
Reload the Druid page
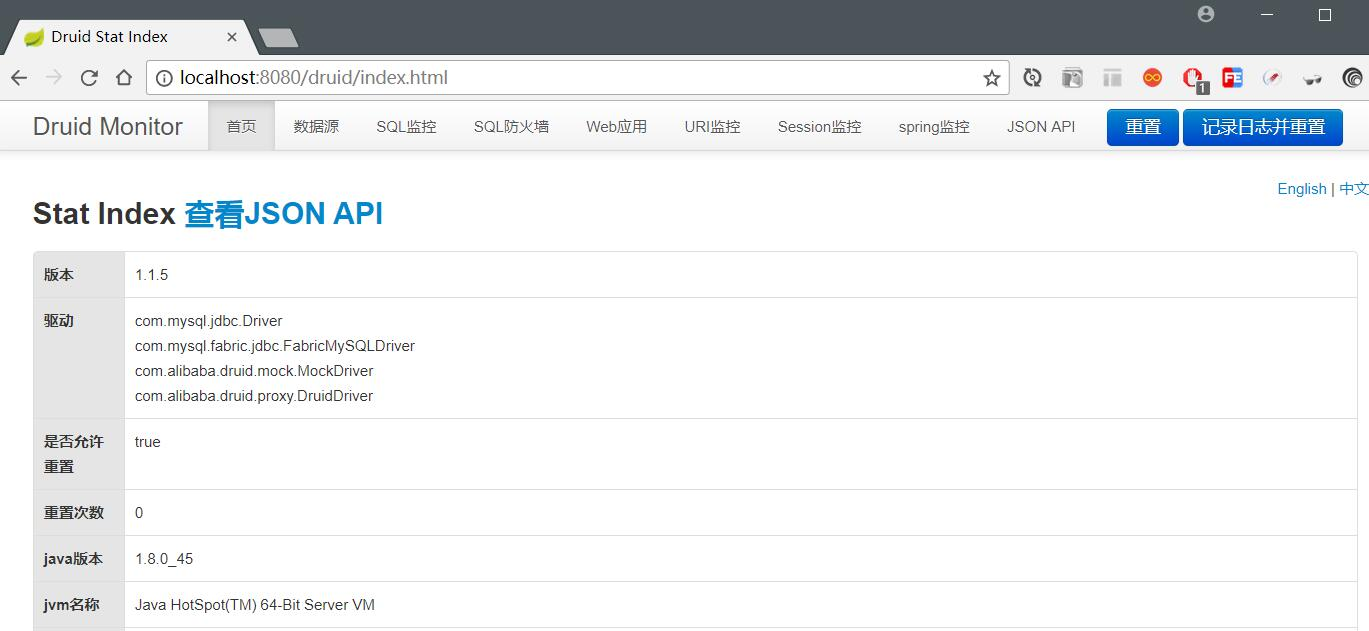coord(89,77)
